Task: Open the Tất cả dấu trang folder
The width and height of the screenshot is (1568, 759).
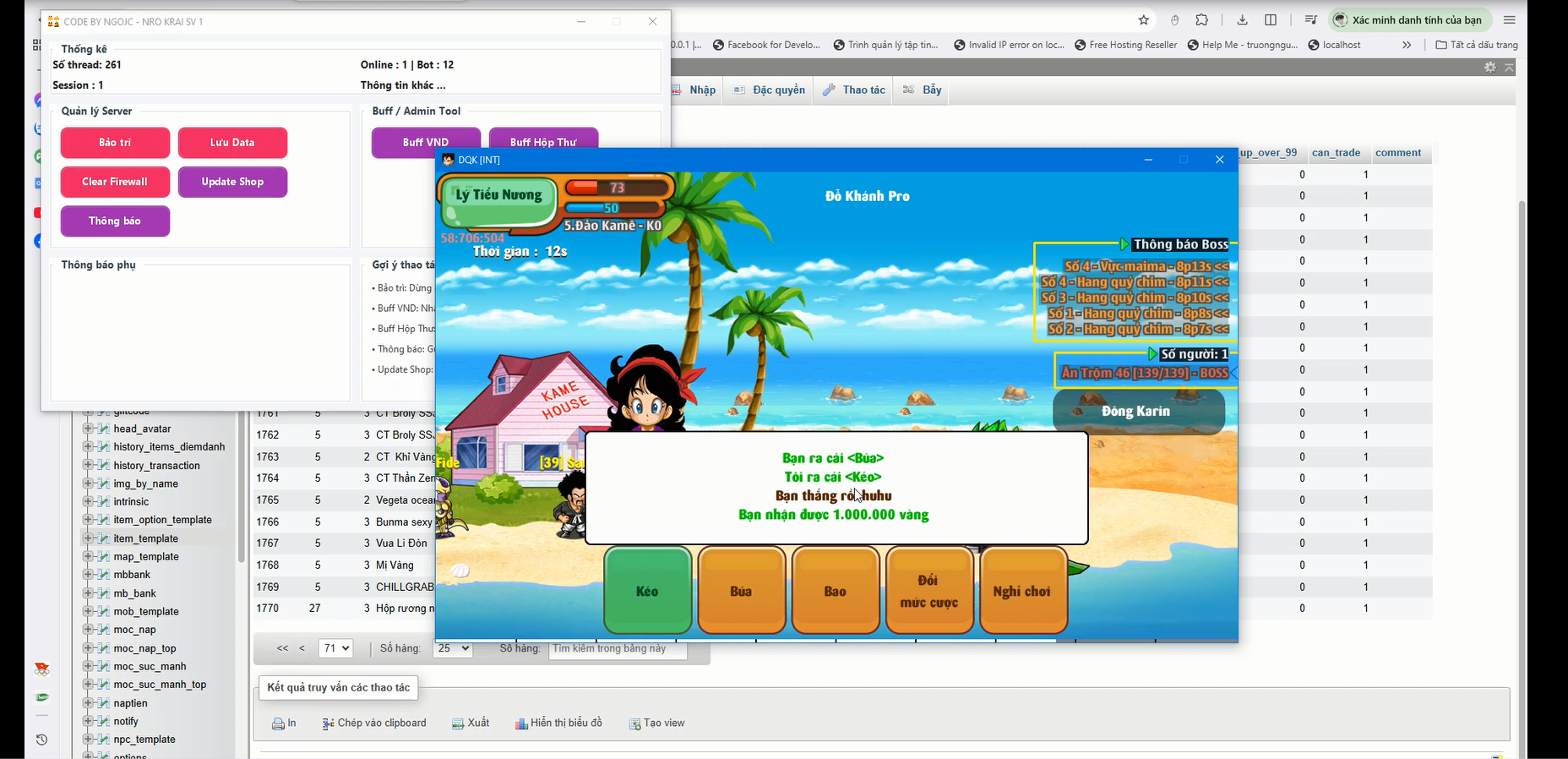Action: coord(1477,45)
